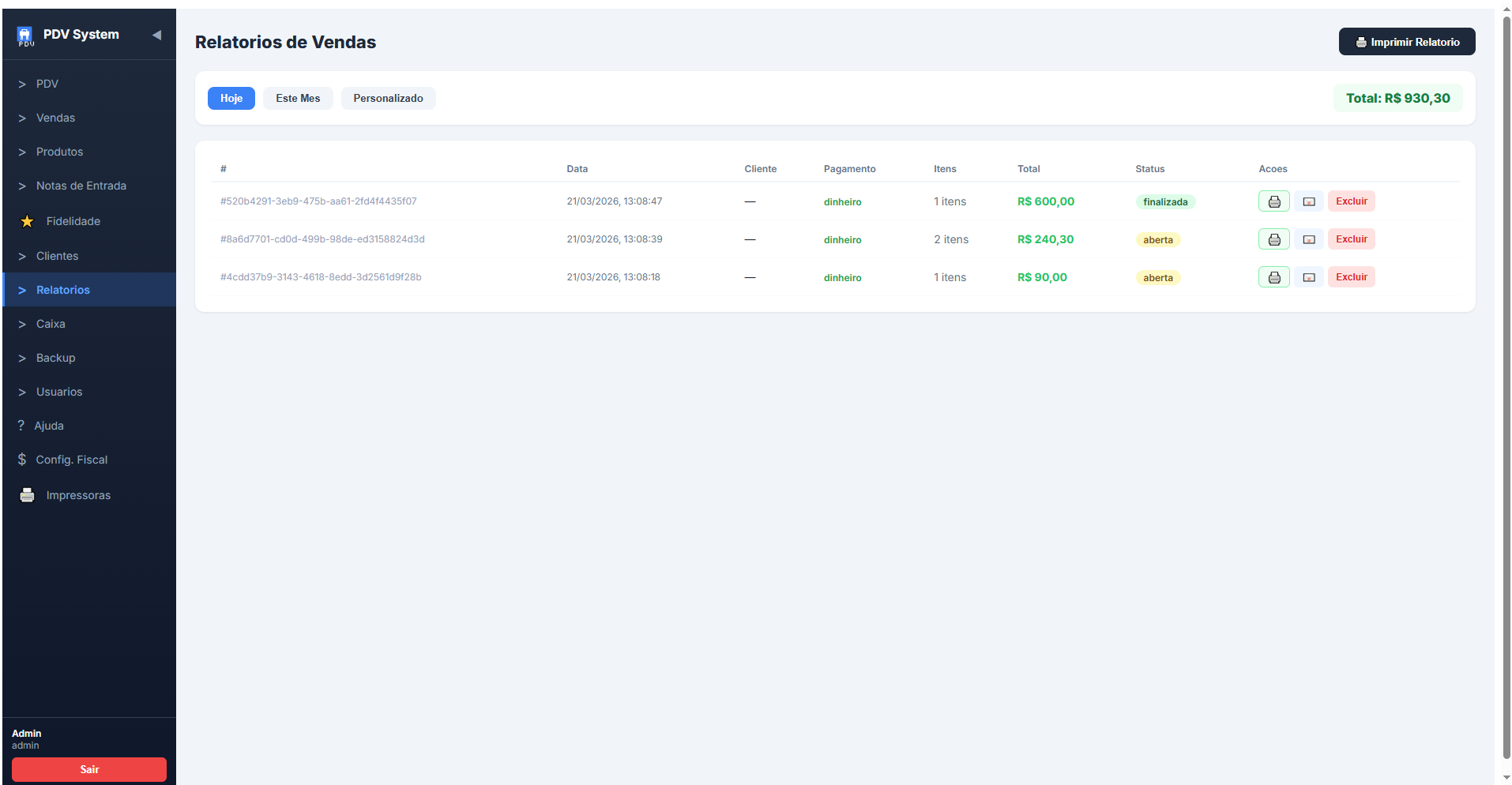Open the Impressoras page
The width and height of the screenshot is (1512, 785).
coord(77,495)
